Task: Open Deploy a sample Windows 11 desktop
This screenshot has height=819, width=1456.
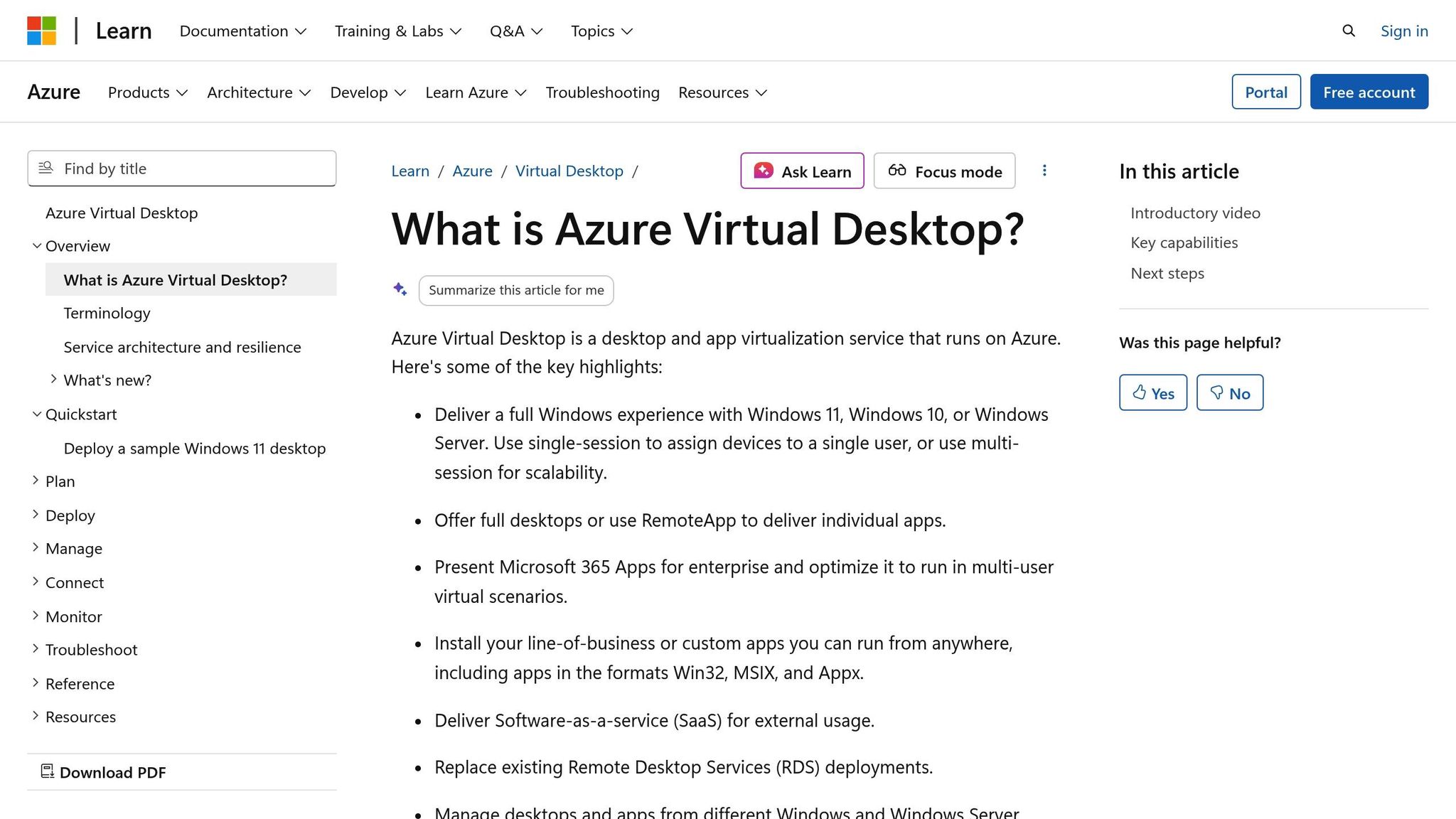Action: [195, 449]
